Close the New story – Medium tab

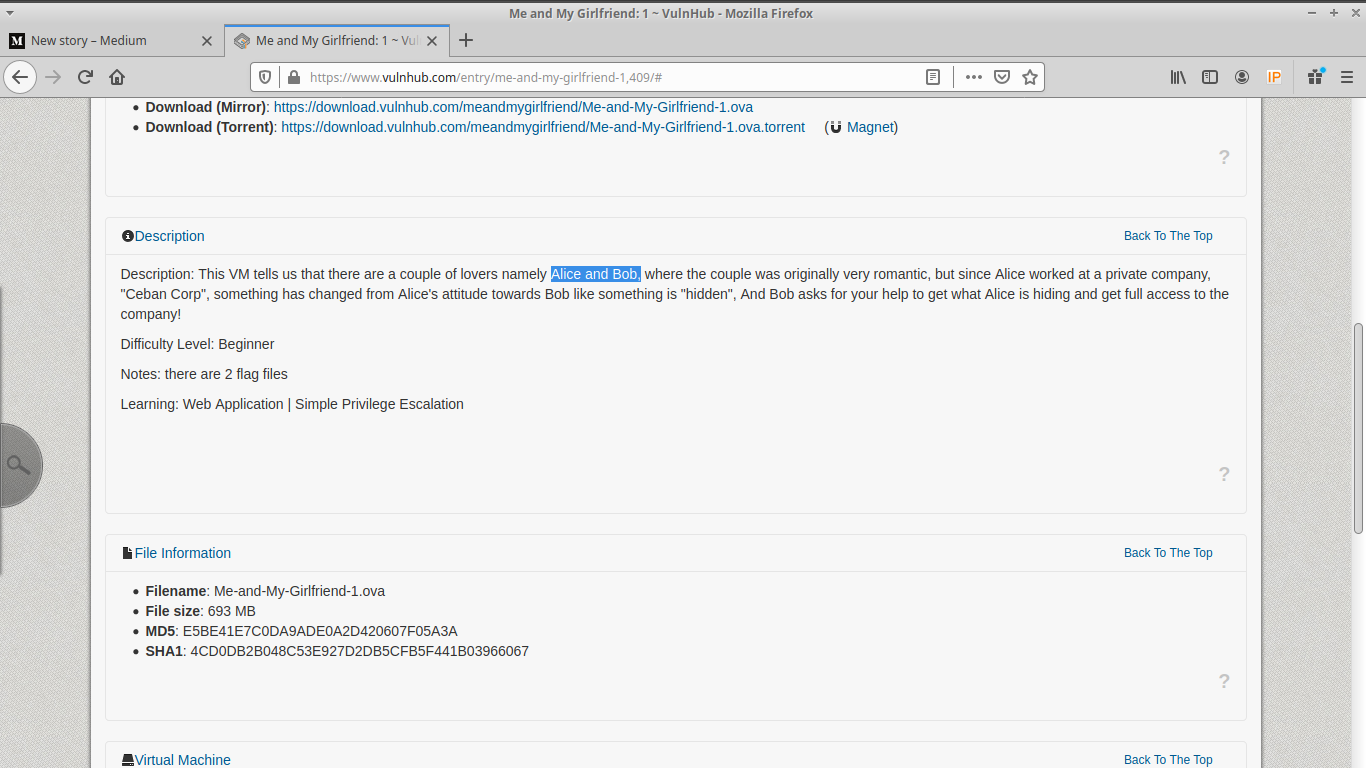click(x=207, y=41)
